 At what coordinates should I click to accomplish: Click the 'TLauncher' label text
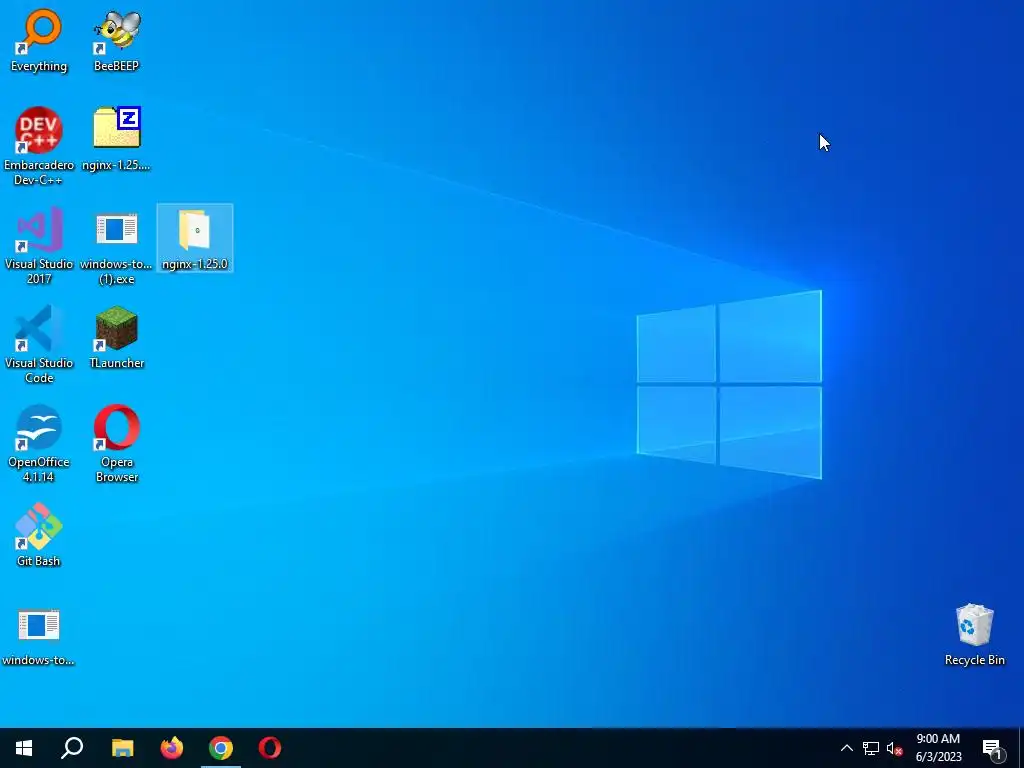point(116,363)
